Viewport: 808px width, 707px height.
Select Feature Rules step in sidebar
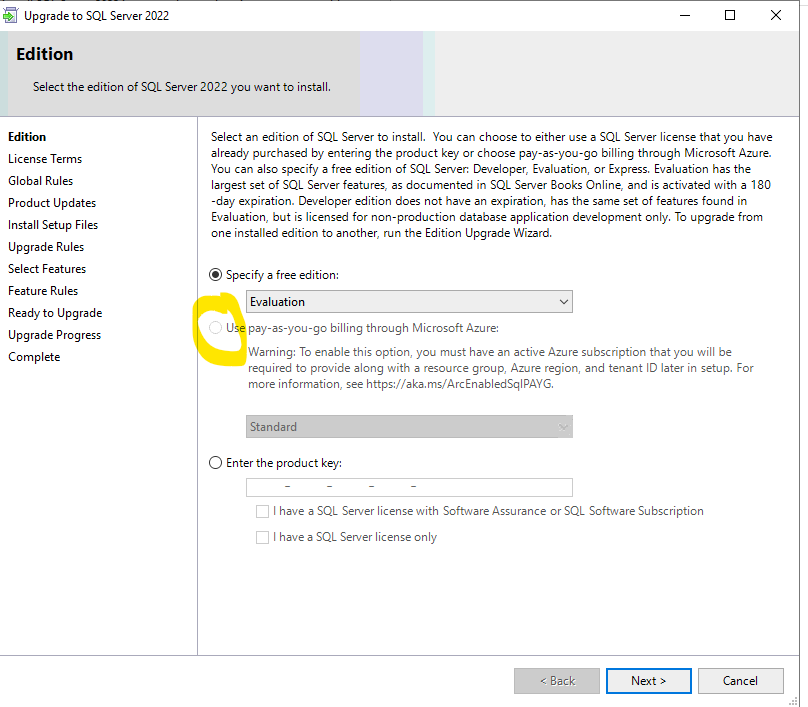click(x=43, y=291)
